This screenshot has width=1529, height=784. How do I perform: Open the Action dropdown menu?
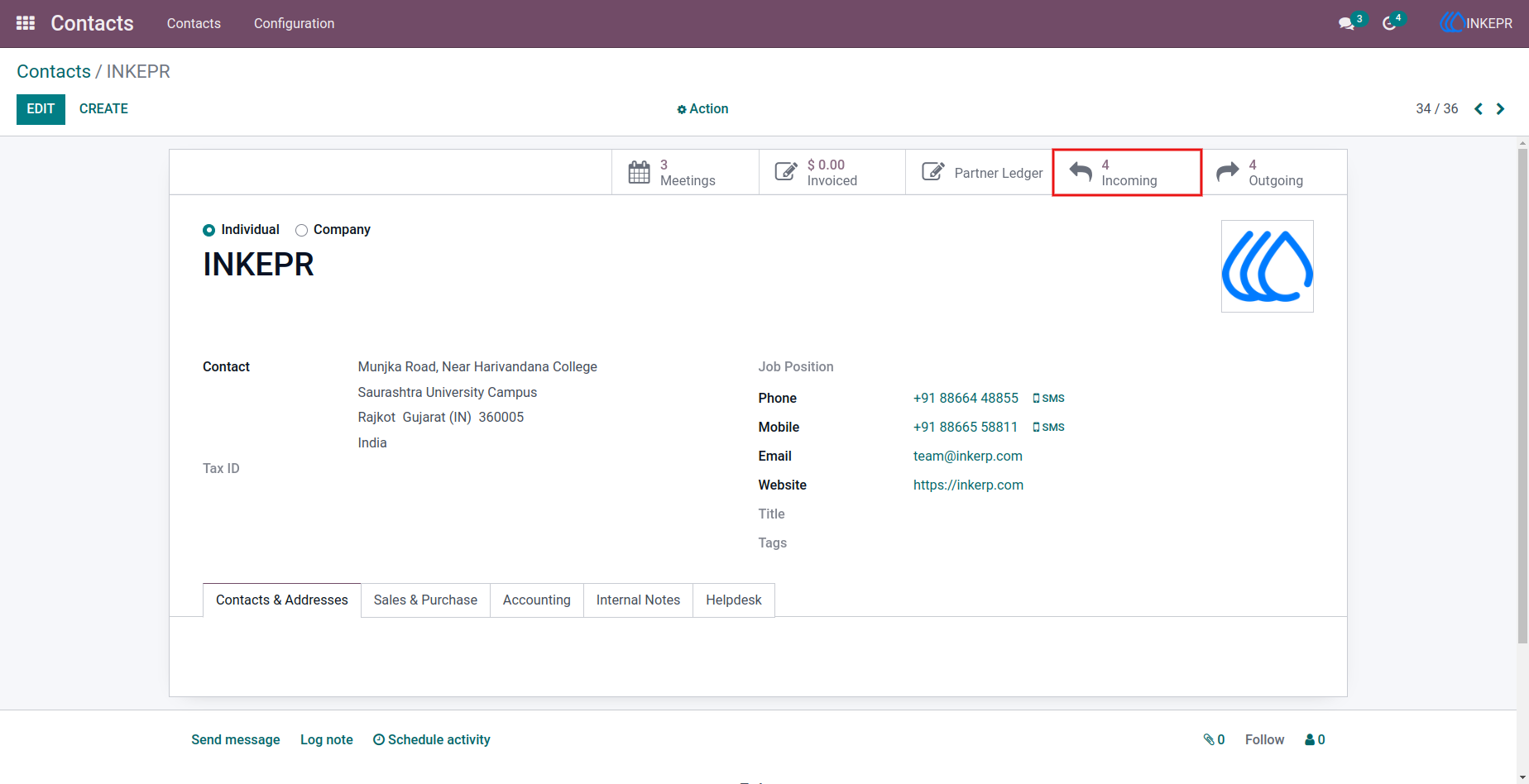click(x=702, y=109)
